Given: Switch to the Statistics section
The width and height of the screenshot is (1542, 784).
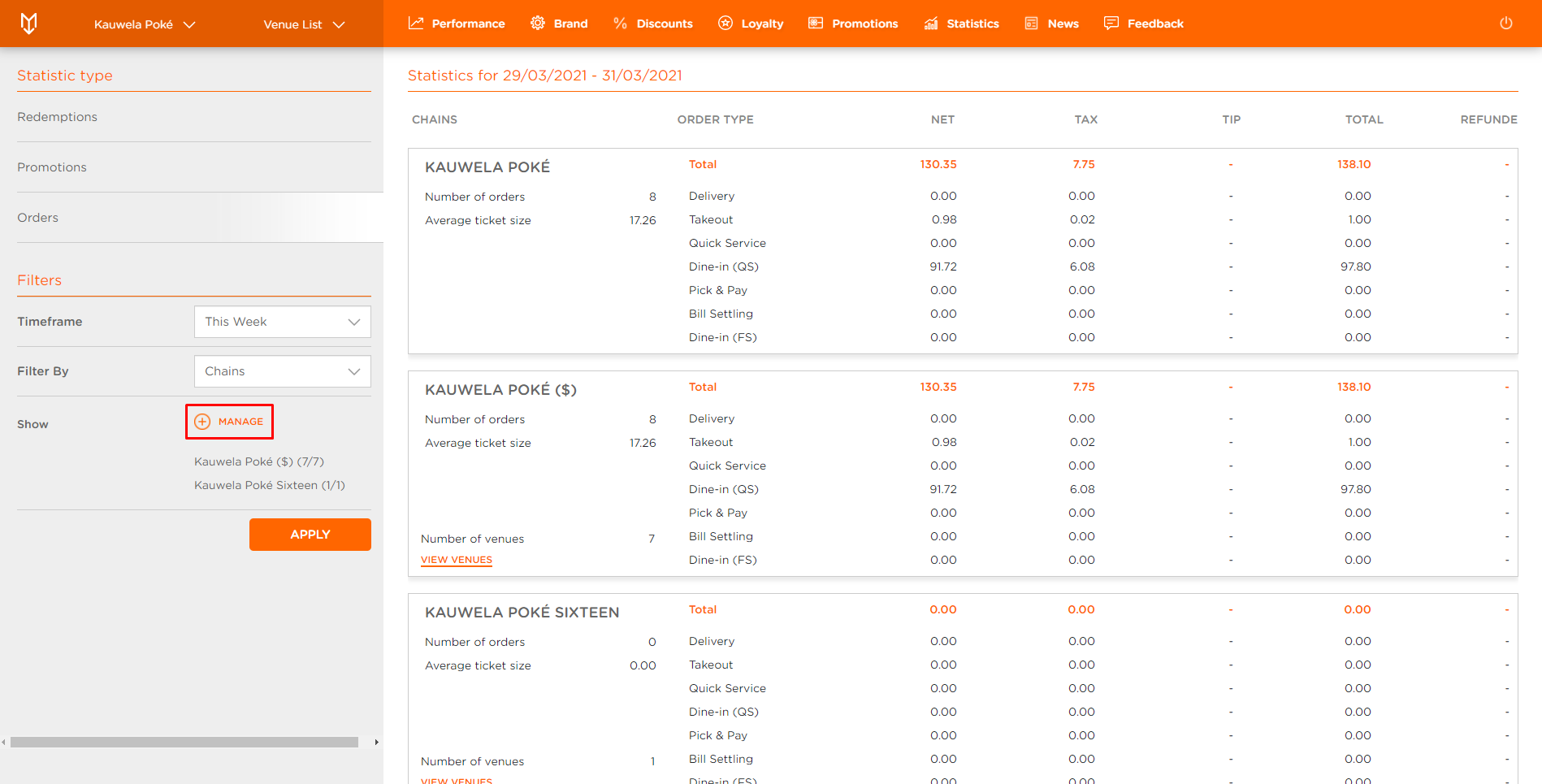Looking at the screenshot, I should 961,24.
